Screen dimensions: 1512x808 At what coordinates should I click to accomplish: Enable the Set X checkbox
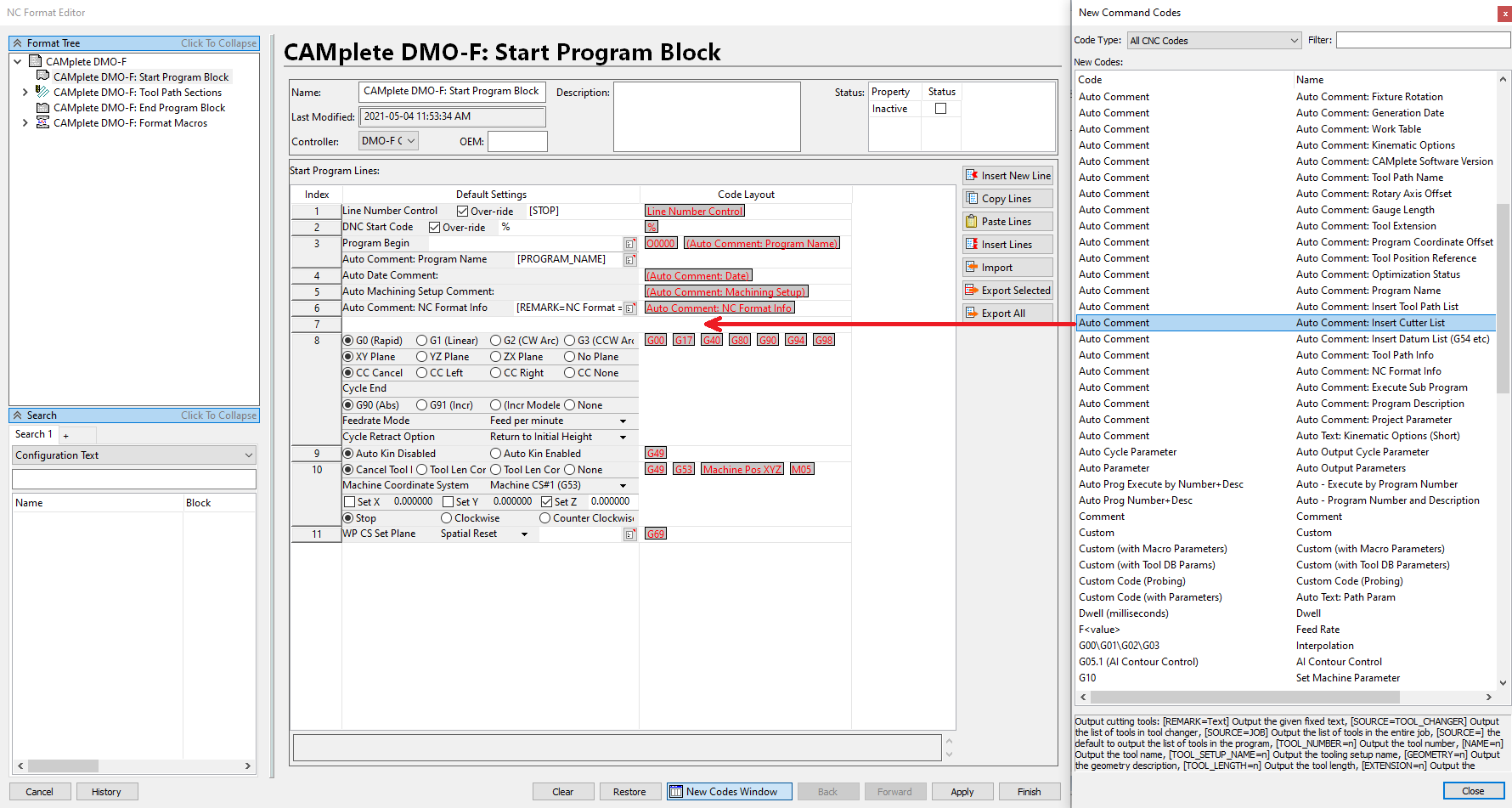pyautogui.click(x=349, y=502)
